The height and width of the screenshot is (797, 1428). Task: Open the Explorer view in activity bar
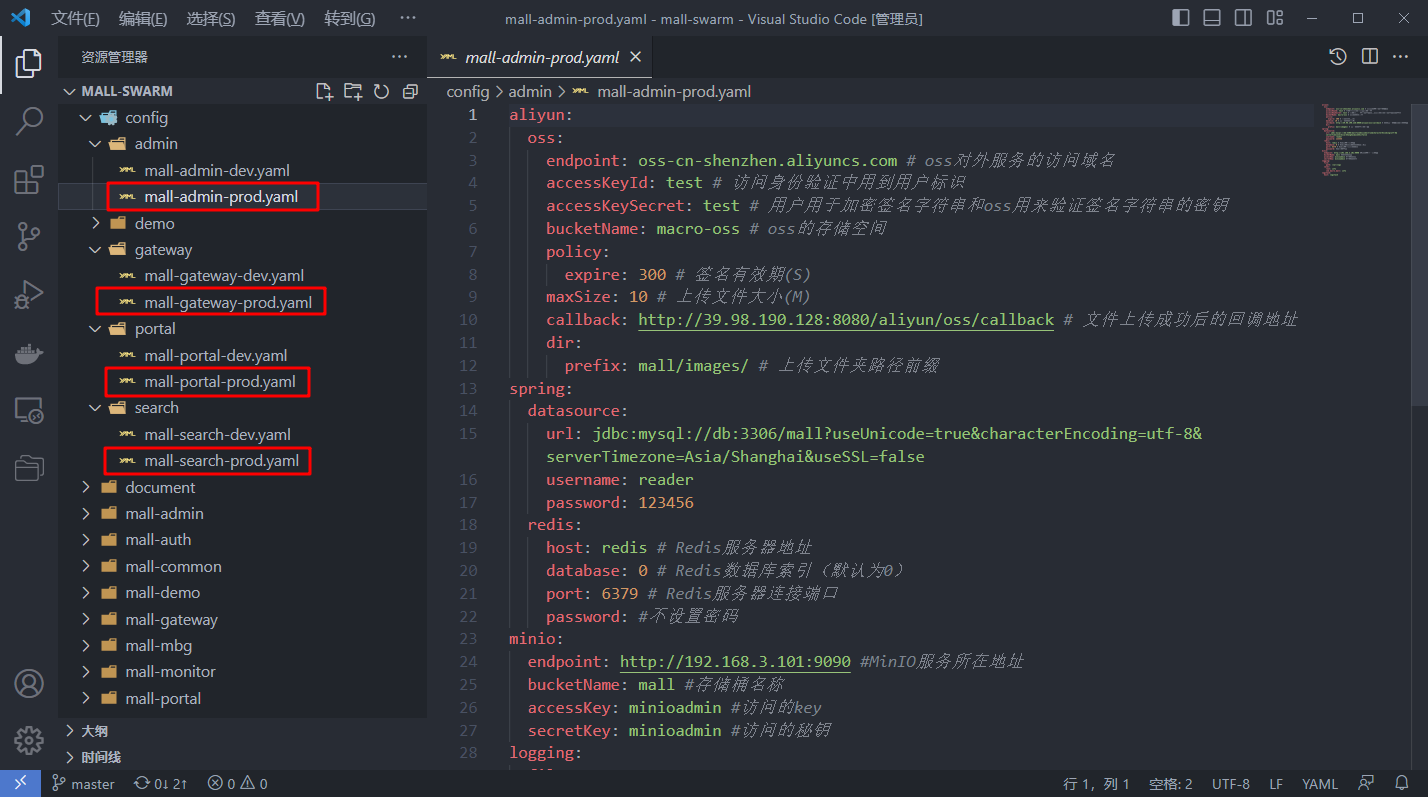click(x=29, y=63)
